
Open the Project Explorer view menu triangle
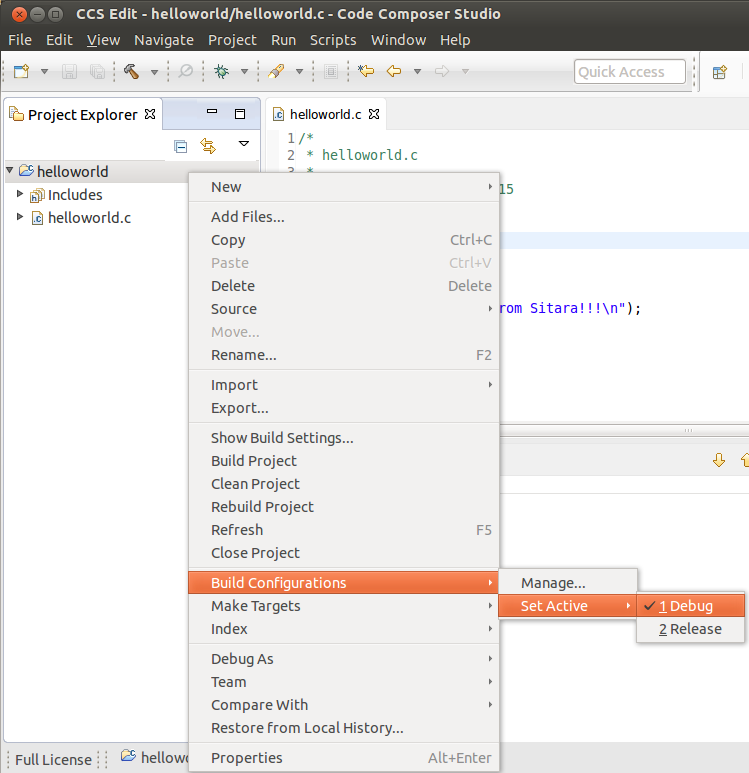pos(244,143)
